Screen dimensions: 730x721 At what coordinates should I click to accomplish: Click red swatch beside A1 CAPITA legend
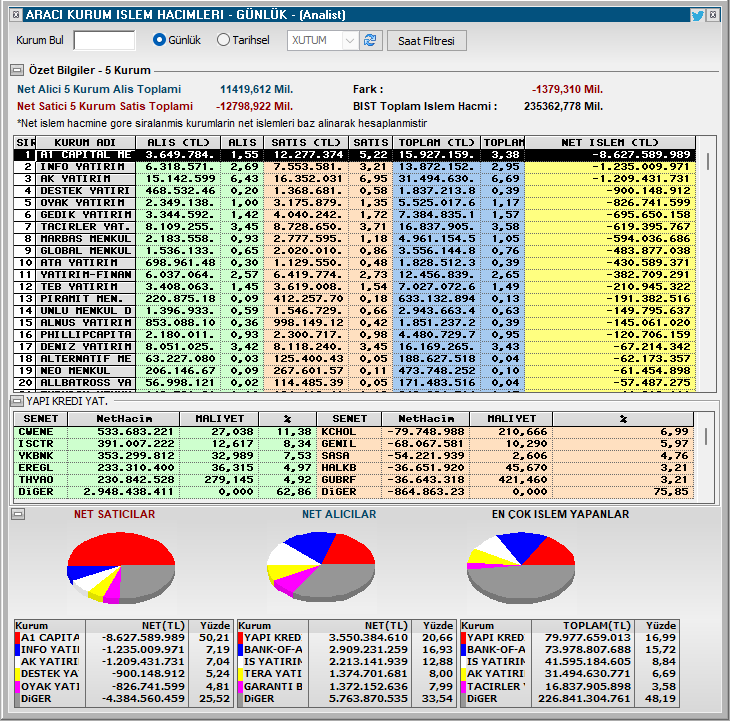17,638
